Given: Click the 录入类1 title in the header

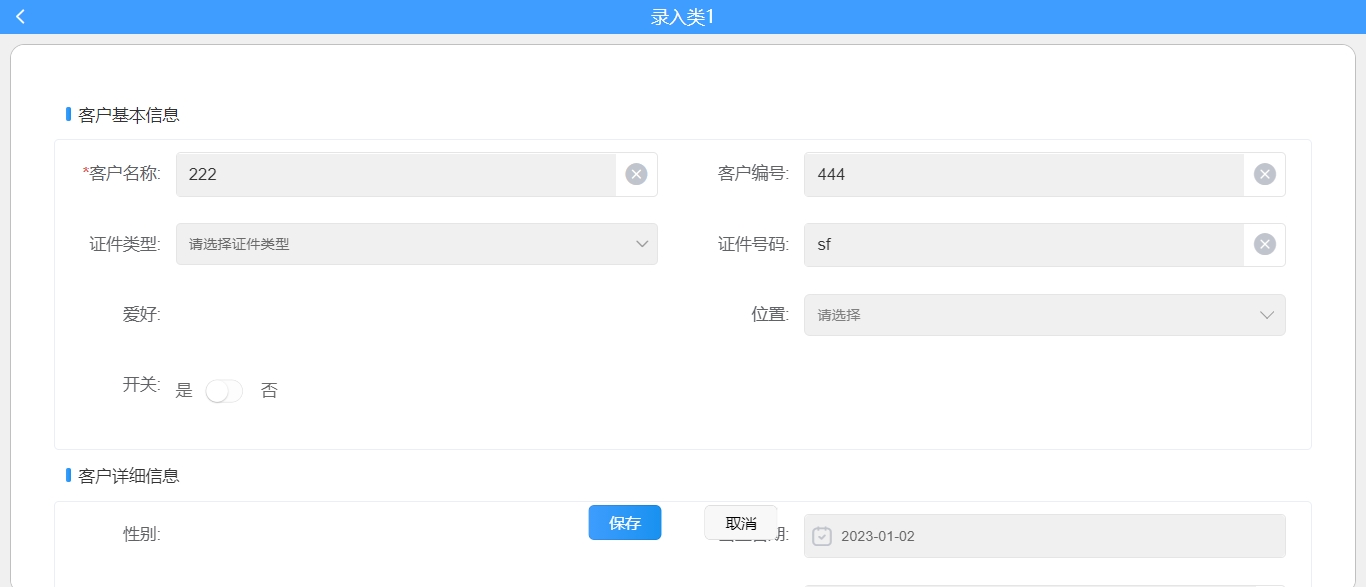Looking at the screenshot, I should tap(682, 16).
